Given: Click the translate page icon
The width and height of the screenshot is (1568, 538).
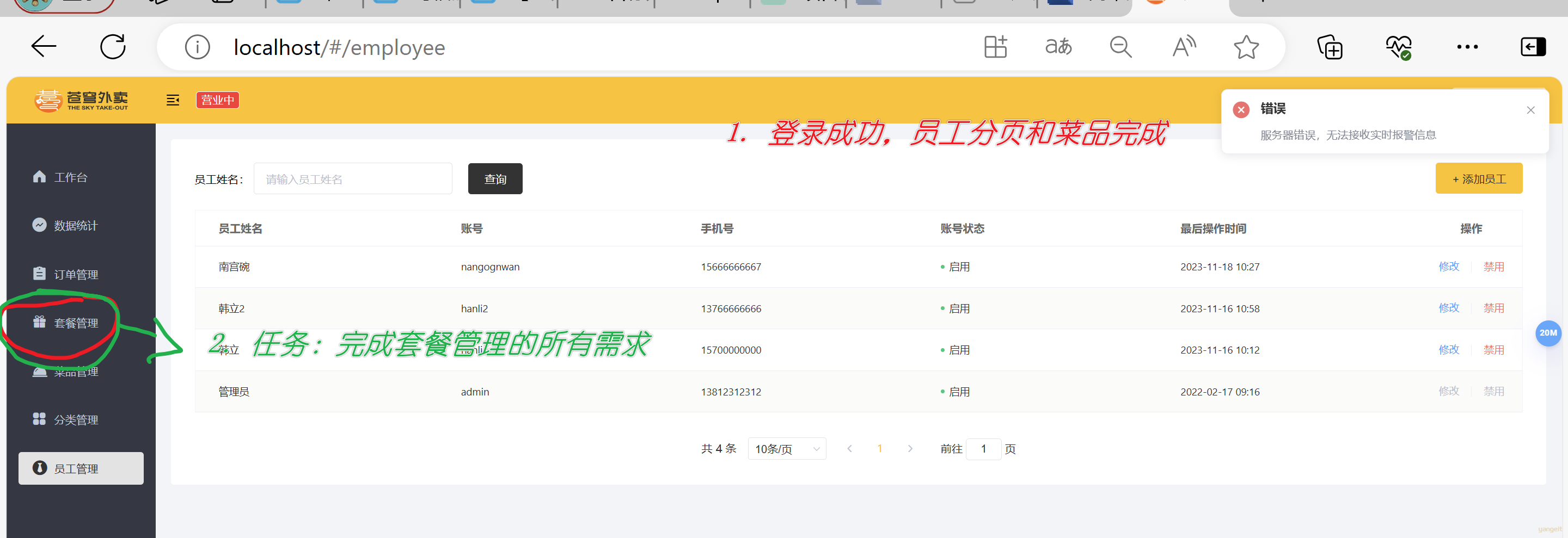Looking at the screenshot, I should 1058,47.
